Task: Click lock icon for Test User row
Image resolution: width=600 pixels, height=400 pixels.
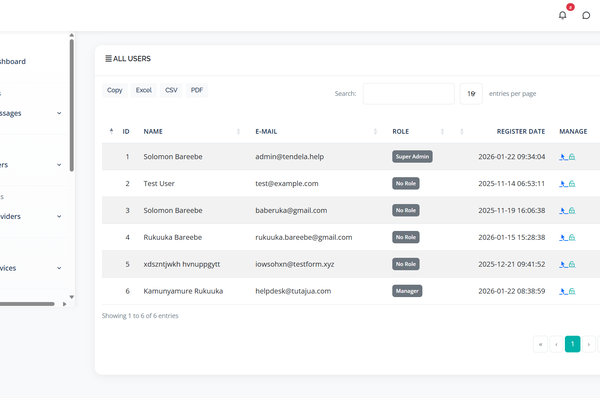Action: (x=571, y=184)
